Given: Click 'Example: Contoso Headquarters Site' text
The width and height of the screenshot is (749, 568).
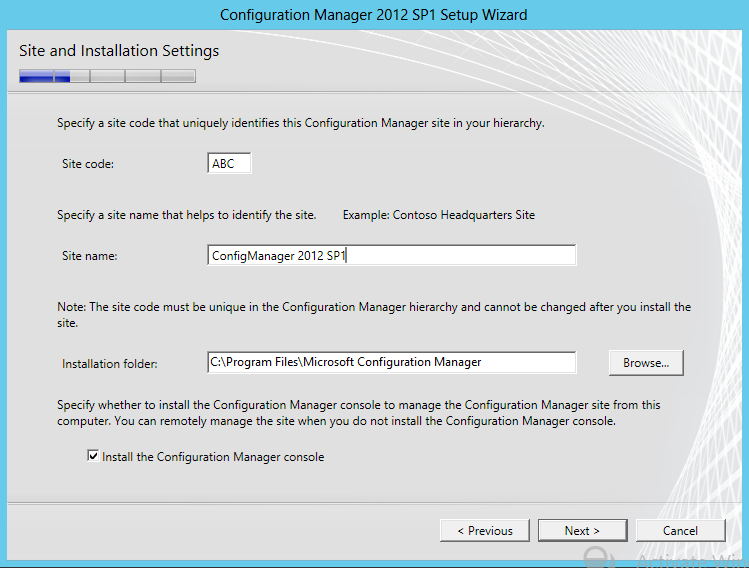Looking at the screenshot, I should (439, 215).
